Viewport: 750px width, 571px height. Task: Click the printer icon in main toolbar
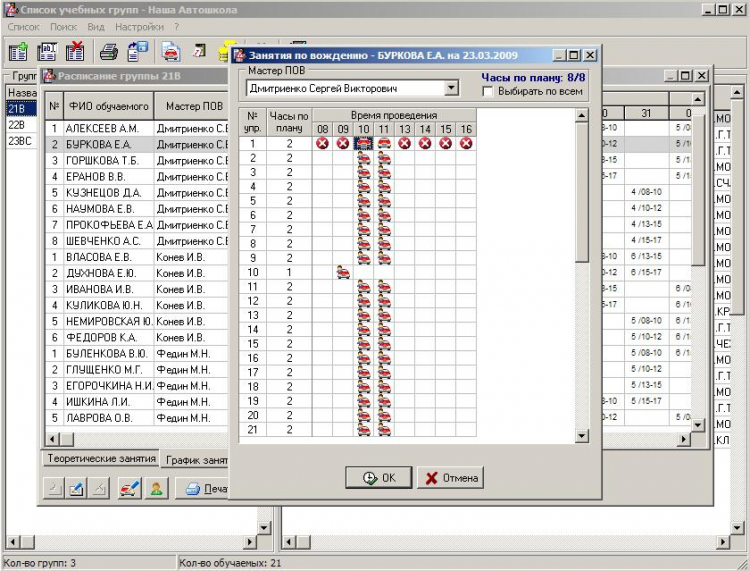[x=109, y=52]
